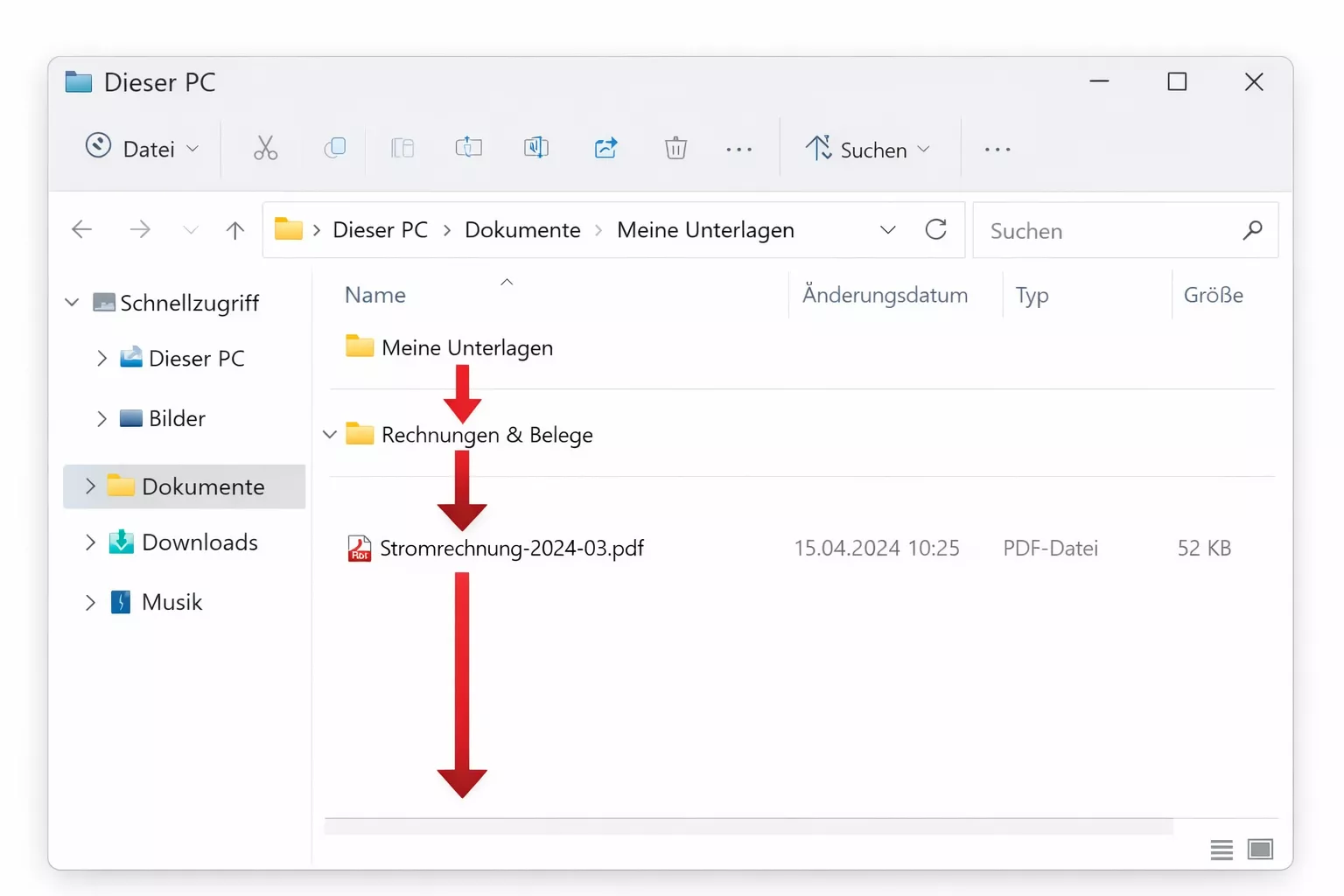Select the Paste icon
1344x896 pixels.
coord(402,148)
